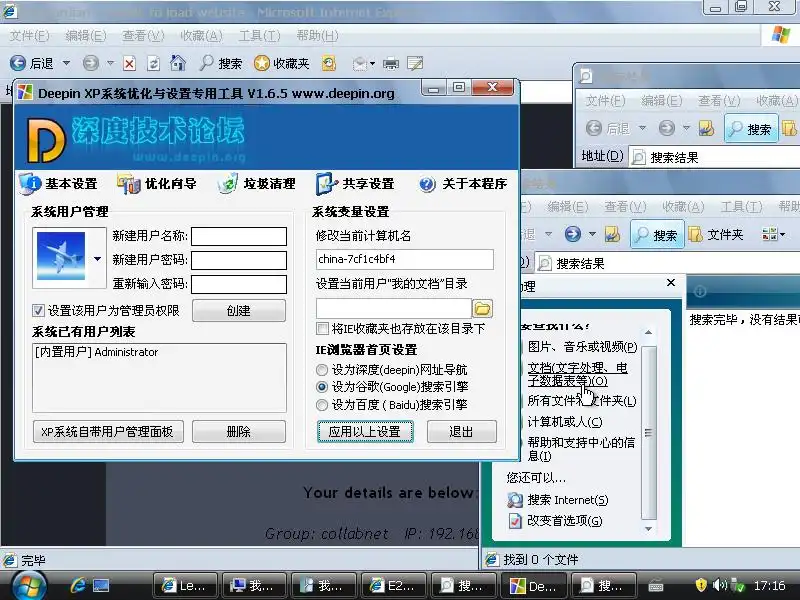Open the 收藏(A) menu in Internet Explorer
This screenshot has height=600, width=800.
(202, 36)
